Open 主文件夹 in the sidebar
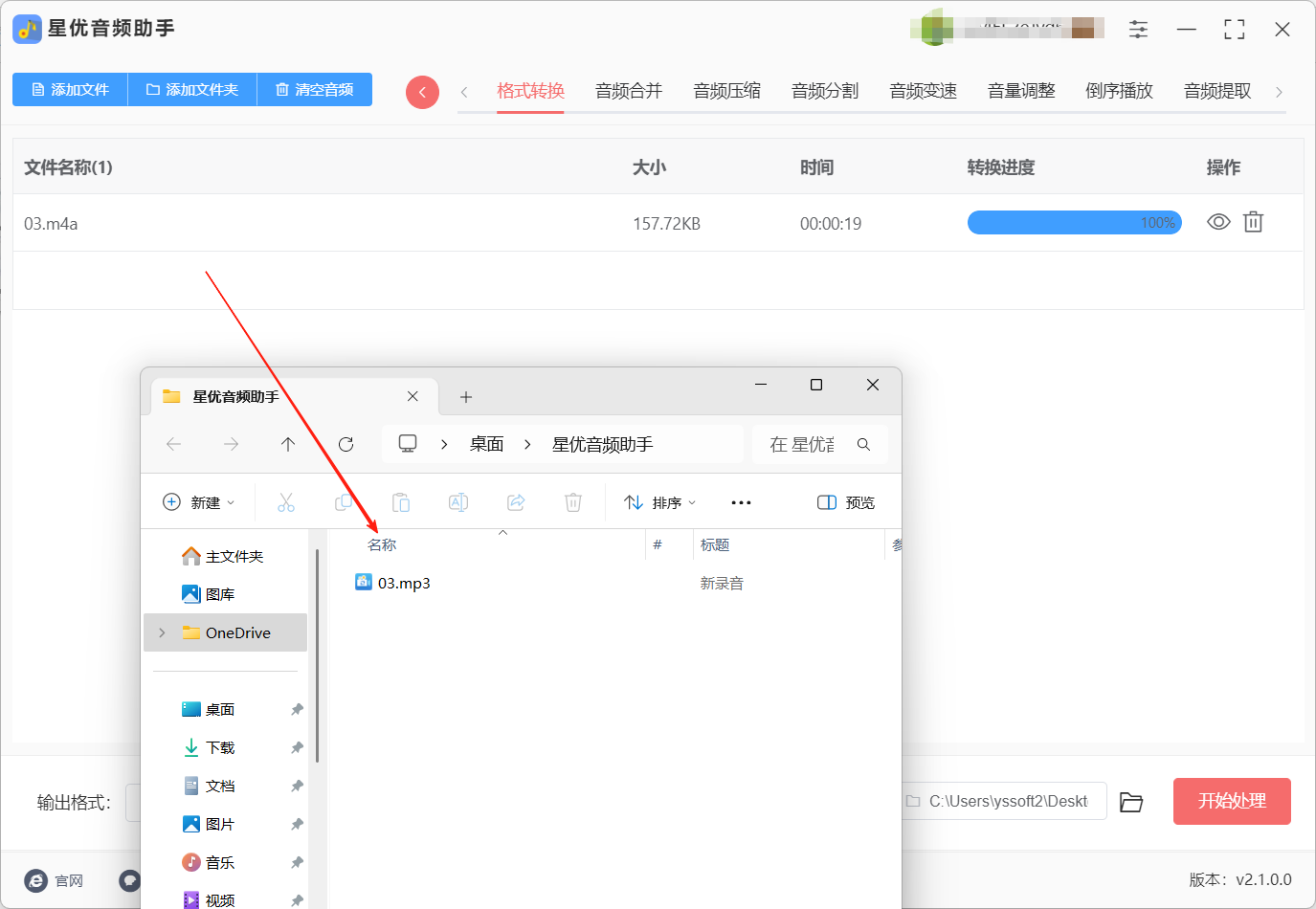 pyautogui.click(x=222, y=556)
